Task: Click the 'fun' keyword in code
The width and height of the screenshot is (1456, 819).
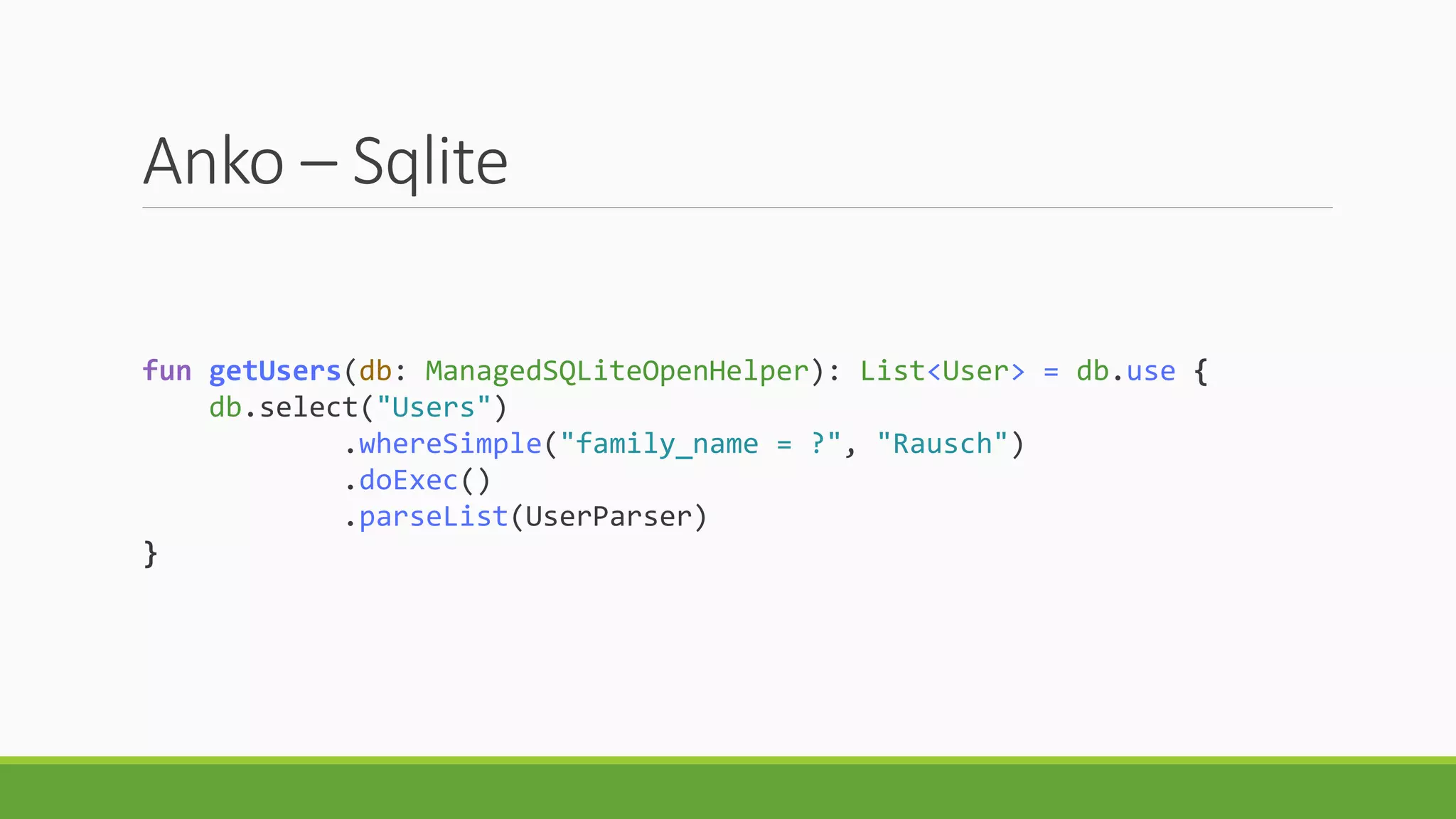Action: point(167,371)
